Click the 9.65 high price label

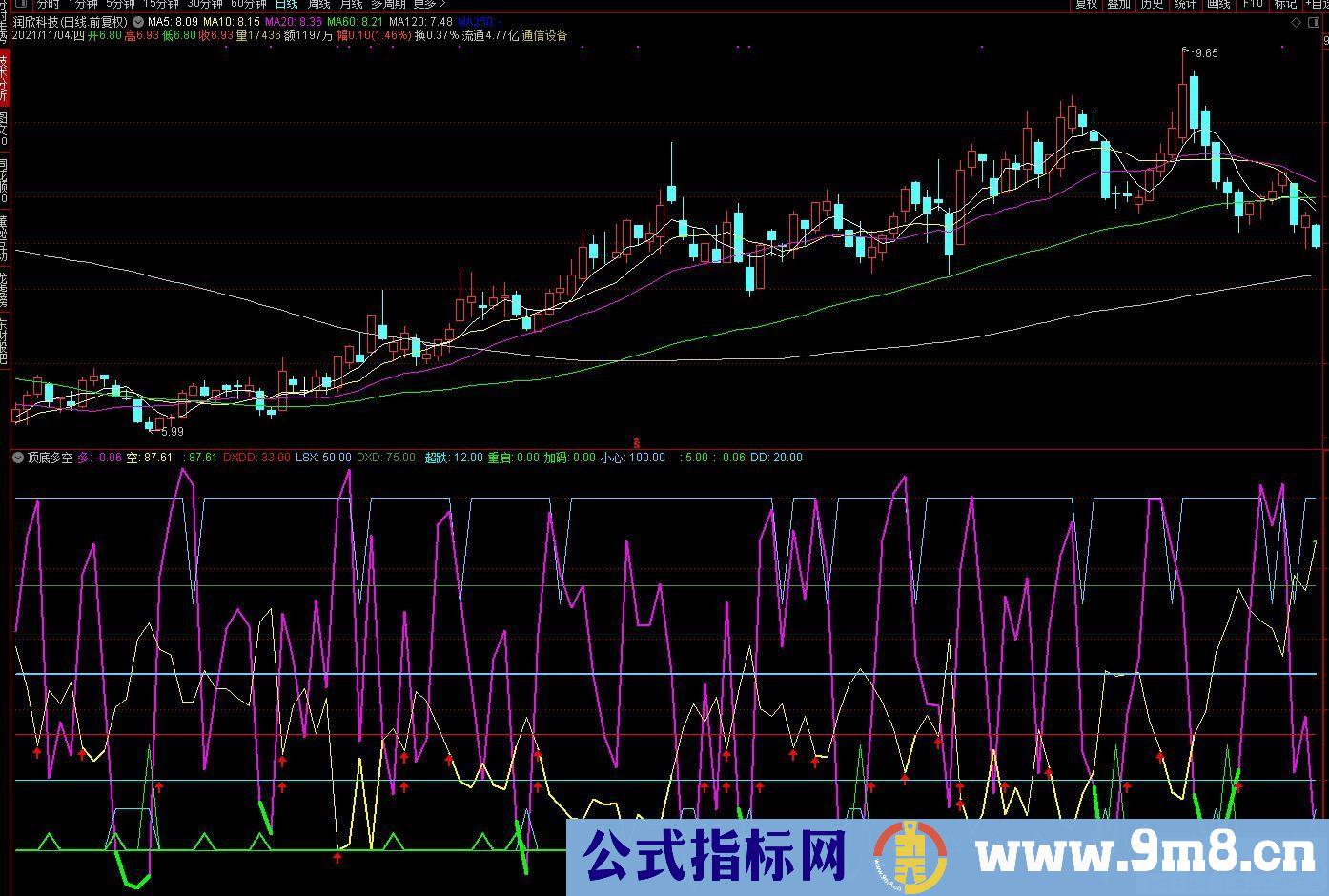click(1206, 53)
